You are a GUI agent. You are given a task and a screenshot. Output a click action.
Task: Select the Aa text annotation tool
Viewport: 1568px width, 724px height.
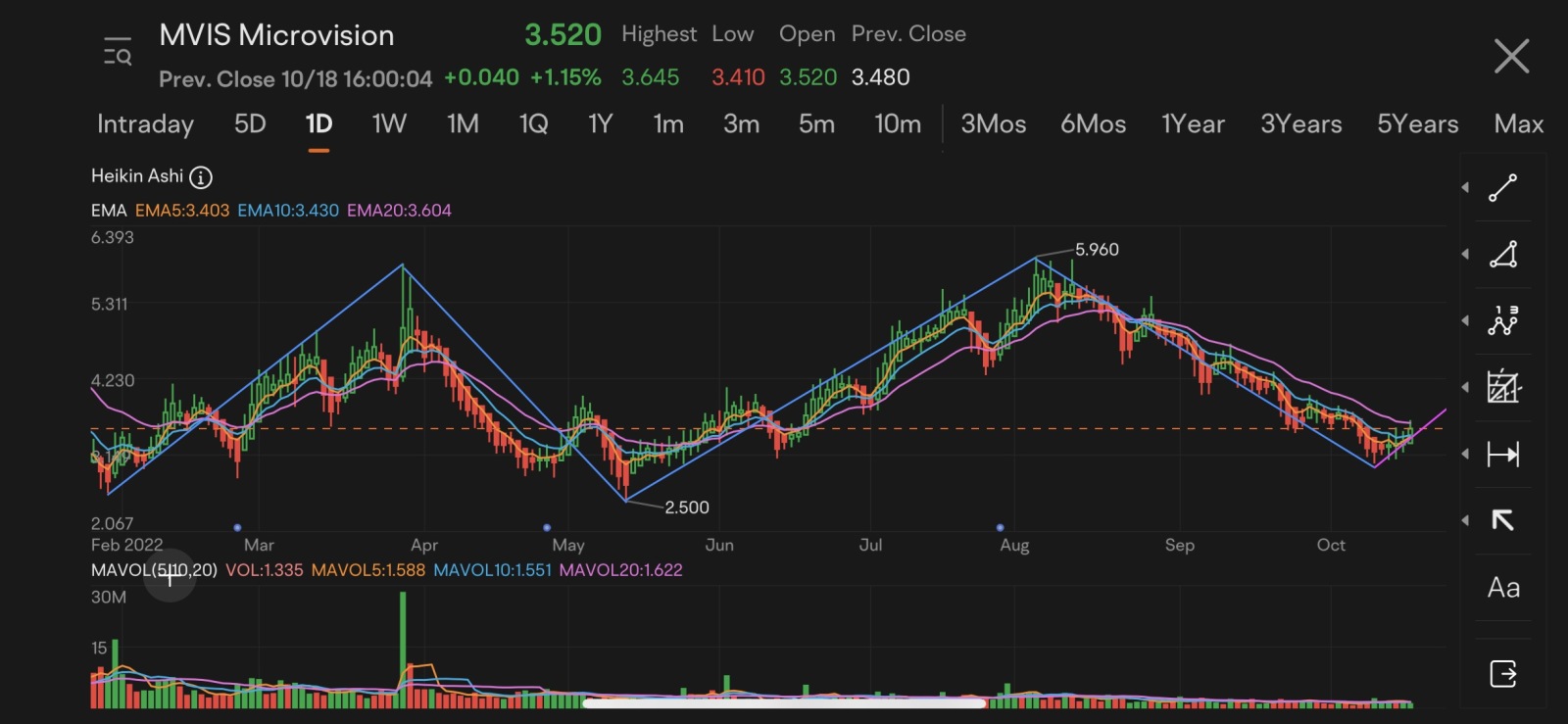[x=1503, y=588]
